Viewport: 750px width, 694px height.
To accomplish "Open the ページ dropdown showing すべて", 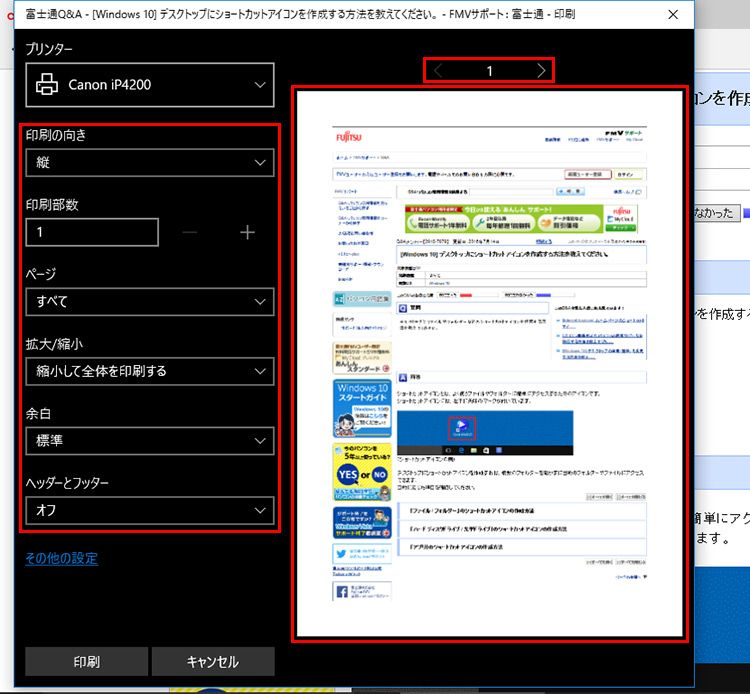I will pos(149,301).
